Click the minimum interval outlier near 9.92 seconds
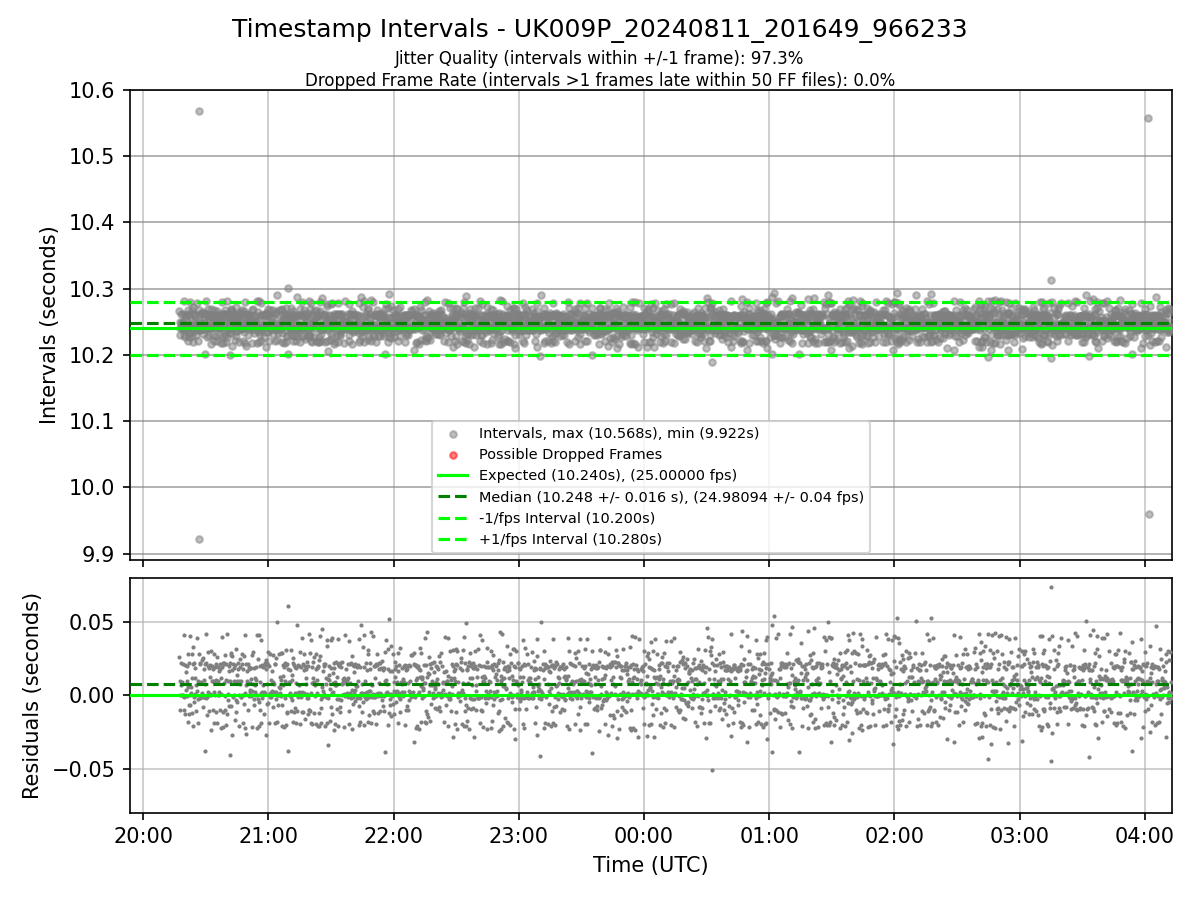Viewport: 1200px width, 900px height. pos(199,539)
